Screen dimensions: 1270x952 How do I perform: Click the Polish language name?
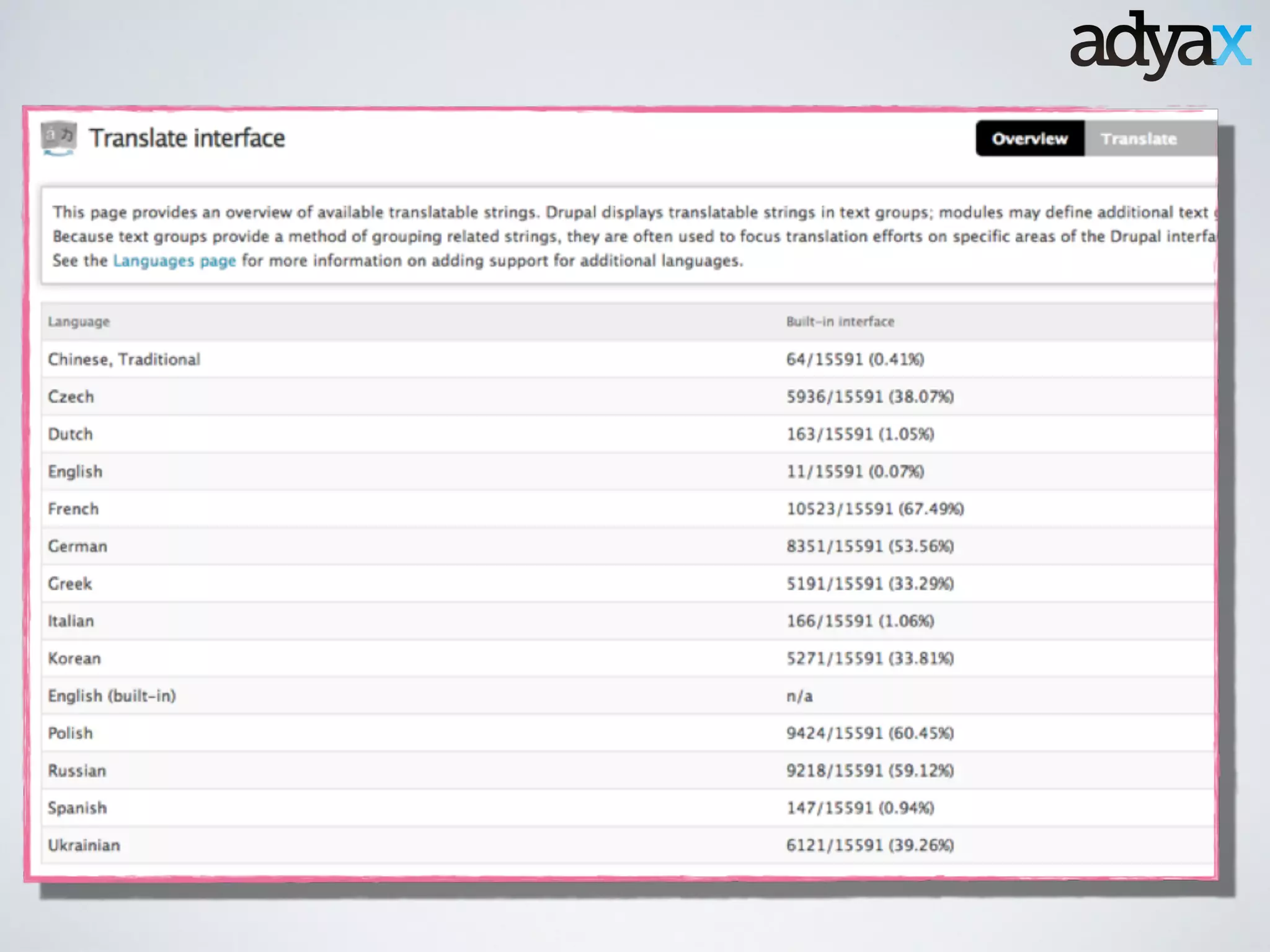click(x=70, y=733)
